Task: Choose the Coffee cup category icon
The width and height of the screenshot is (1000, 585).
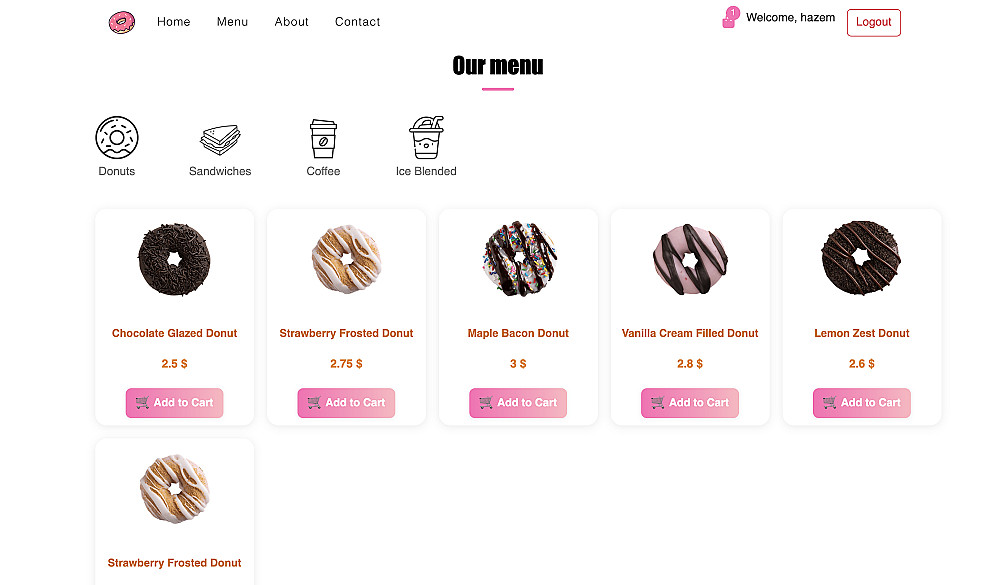Action: click(323, 138)
